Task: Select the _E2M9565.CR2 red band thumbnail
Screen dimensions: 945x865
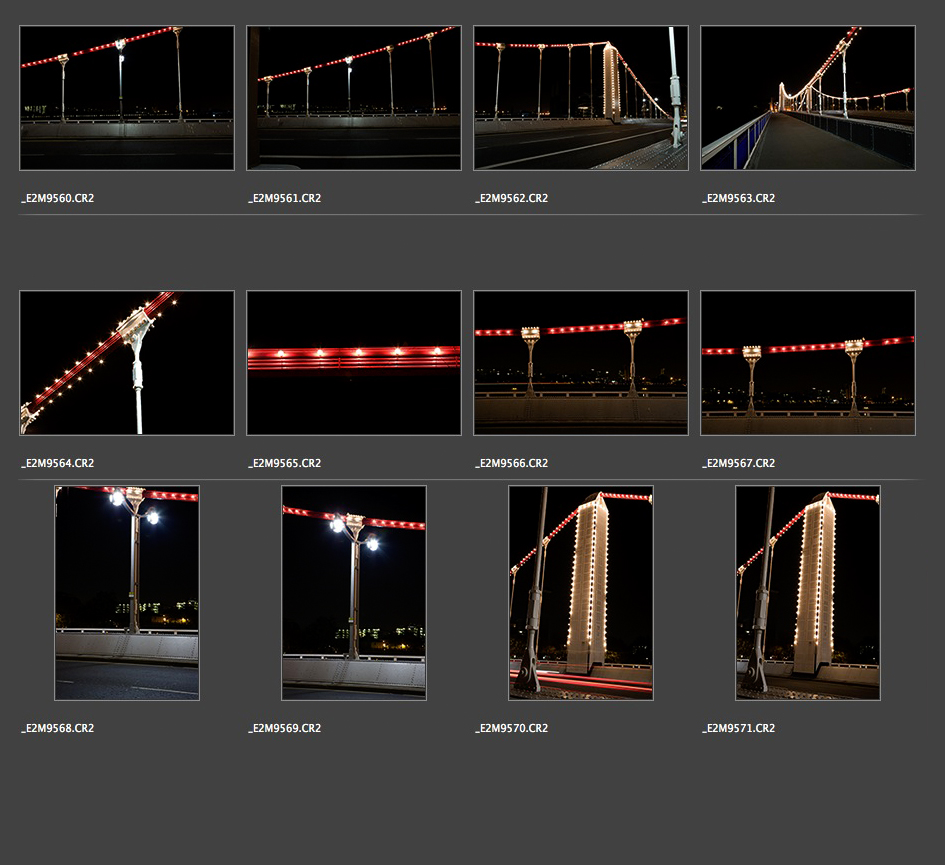Action: (x=354, y=363)
